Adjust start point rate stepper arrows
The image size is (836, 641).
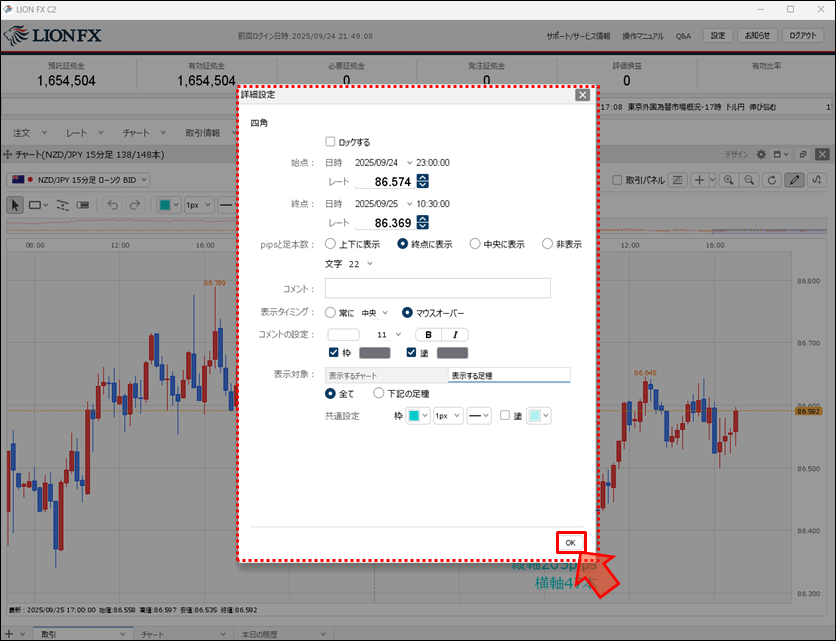pos(422,181)
